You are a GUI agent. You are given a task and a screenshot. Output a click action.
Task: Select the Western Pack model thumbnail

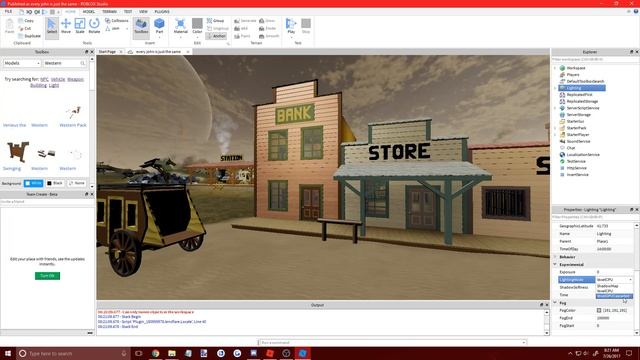coord(73,111)
